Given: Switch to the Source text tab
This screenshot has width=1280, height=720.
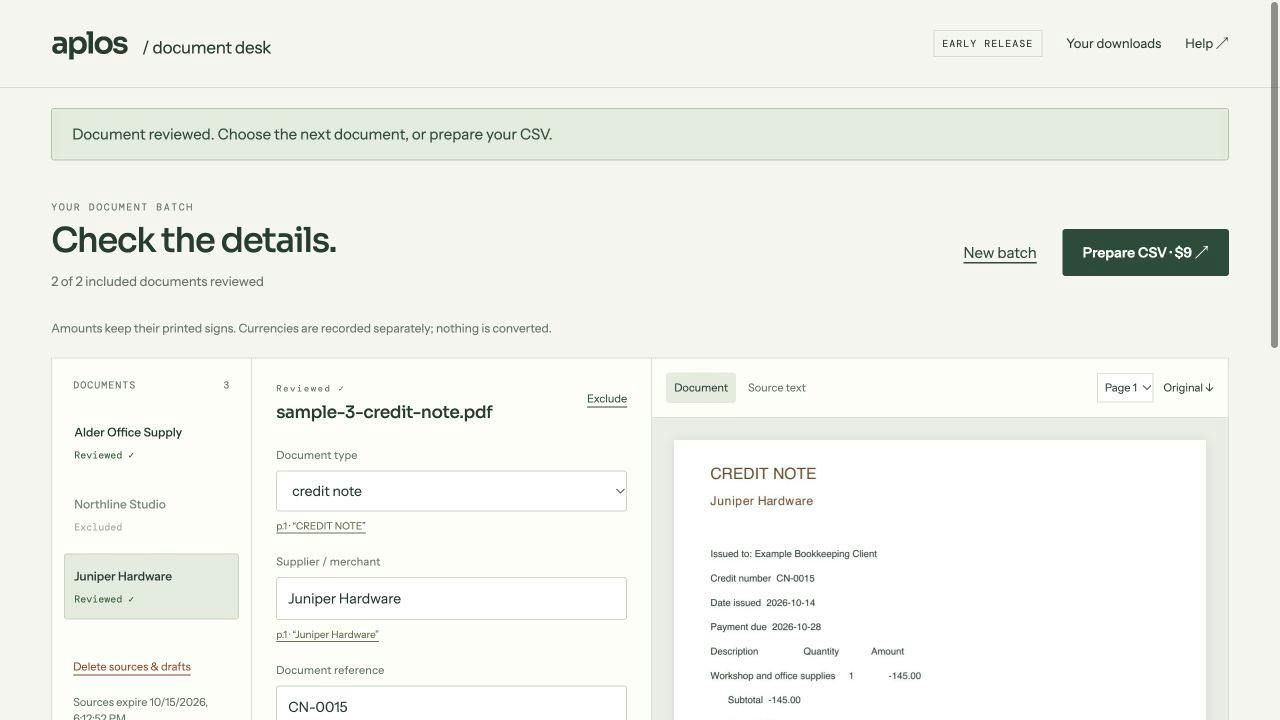Looking at the screenshot, I should click(777, 388).
